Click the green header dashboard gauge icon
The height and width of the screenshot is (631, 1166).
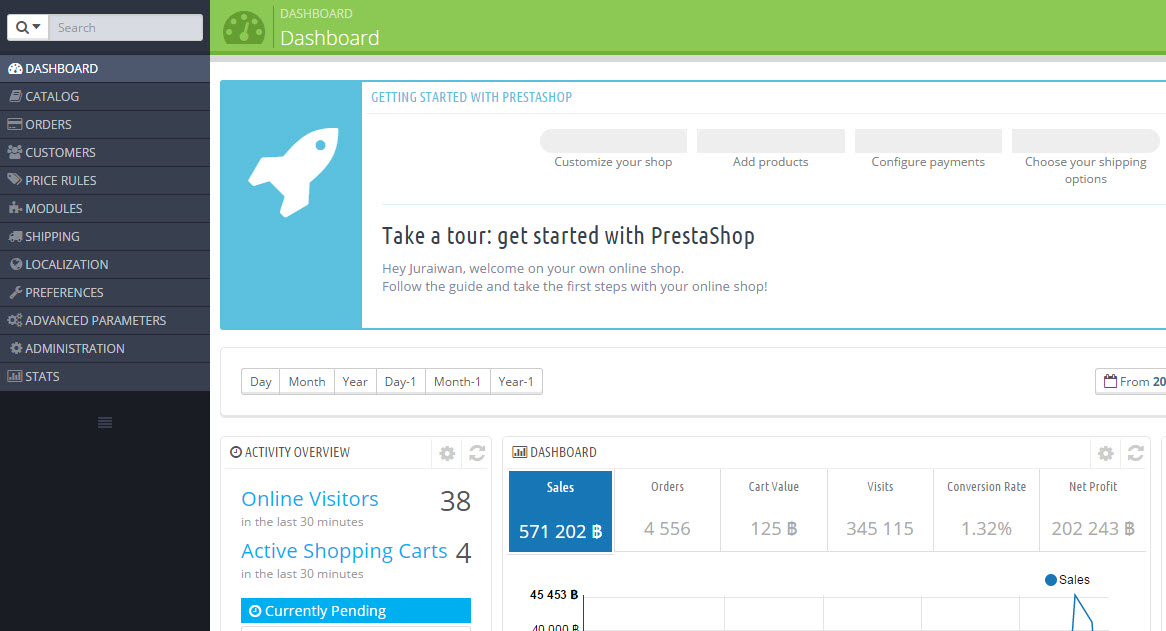click(x=244, y=28)
